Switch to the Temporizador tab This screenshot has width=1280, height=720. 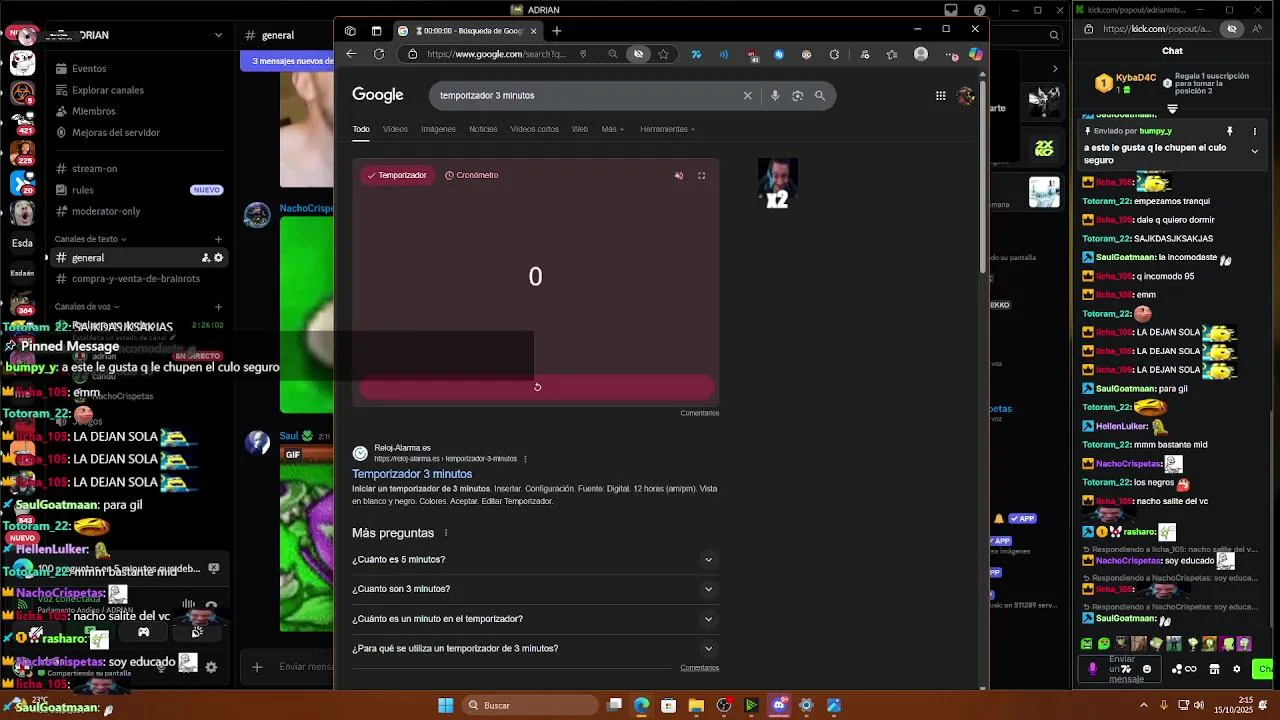(x=397, y=175)
